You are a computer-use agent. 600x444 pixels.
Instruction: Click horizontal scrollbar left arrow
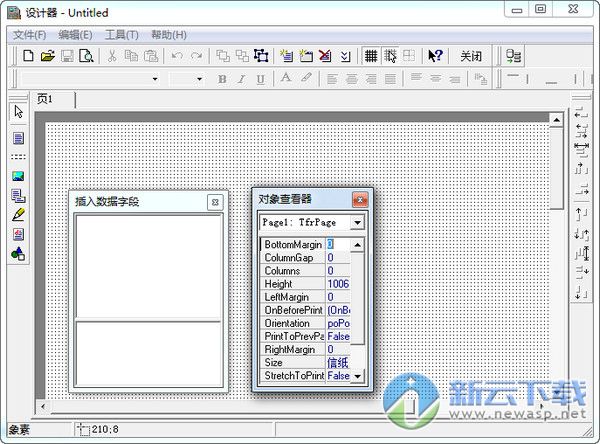pos(43,406)
